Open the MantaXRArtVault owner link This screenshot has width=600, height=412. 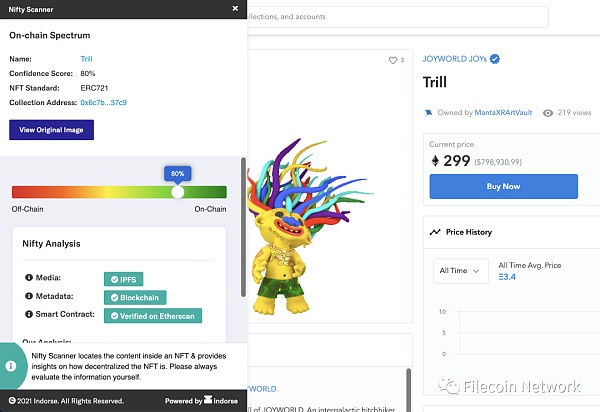click(x=503, y=112)
